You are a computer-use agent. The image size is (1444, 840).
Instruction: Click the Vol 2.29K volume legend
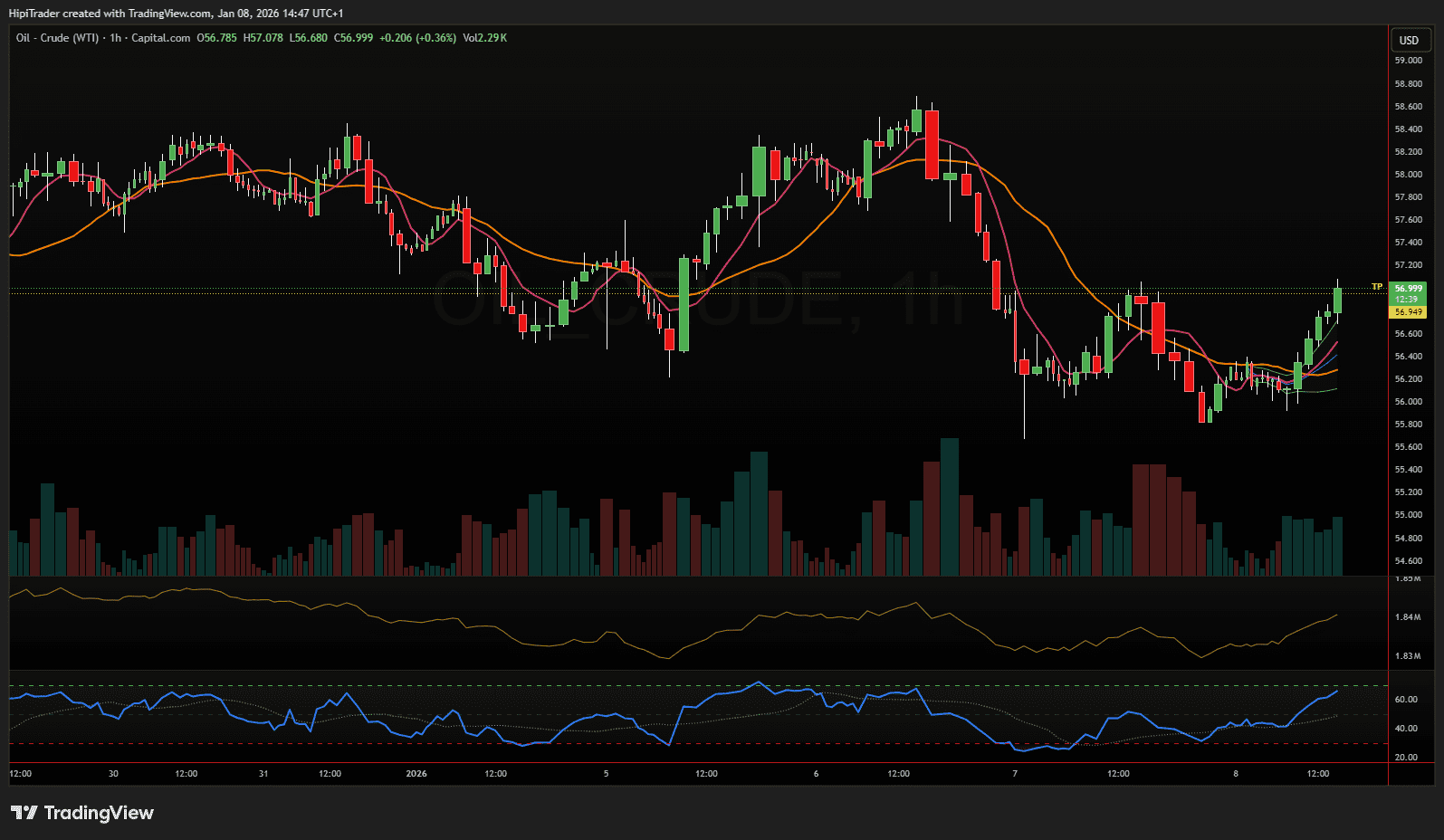(x=484, y=38)
